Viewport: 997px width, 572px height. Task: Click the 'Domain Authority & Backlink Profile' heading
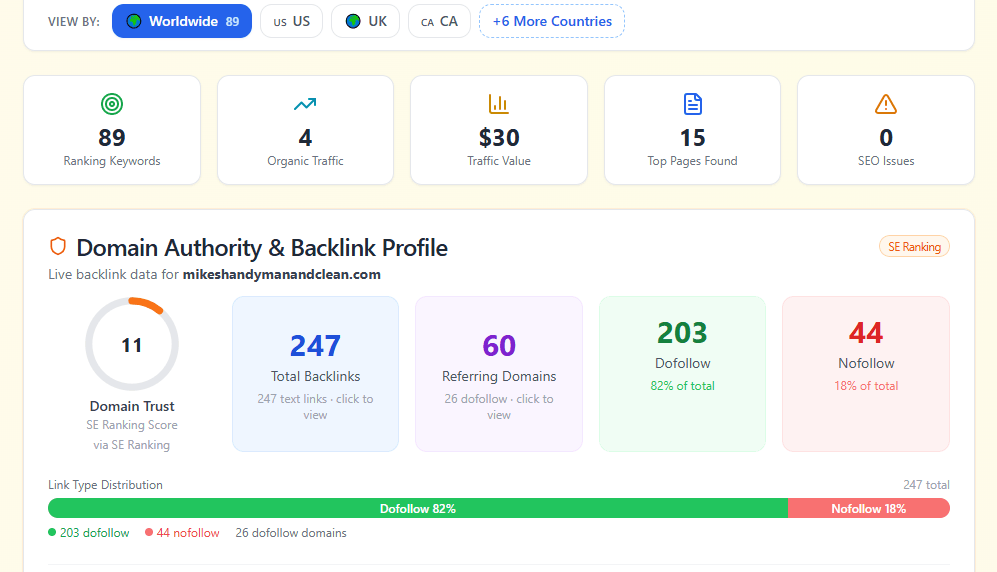click(262, 248)
